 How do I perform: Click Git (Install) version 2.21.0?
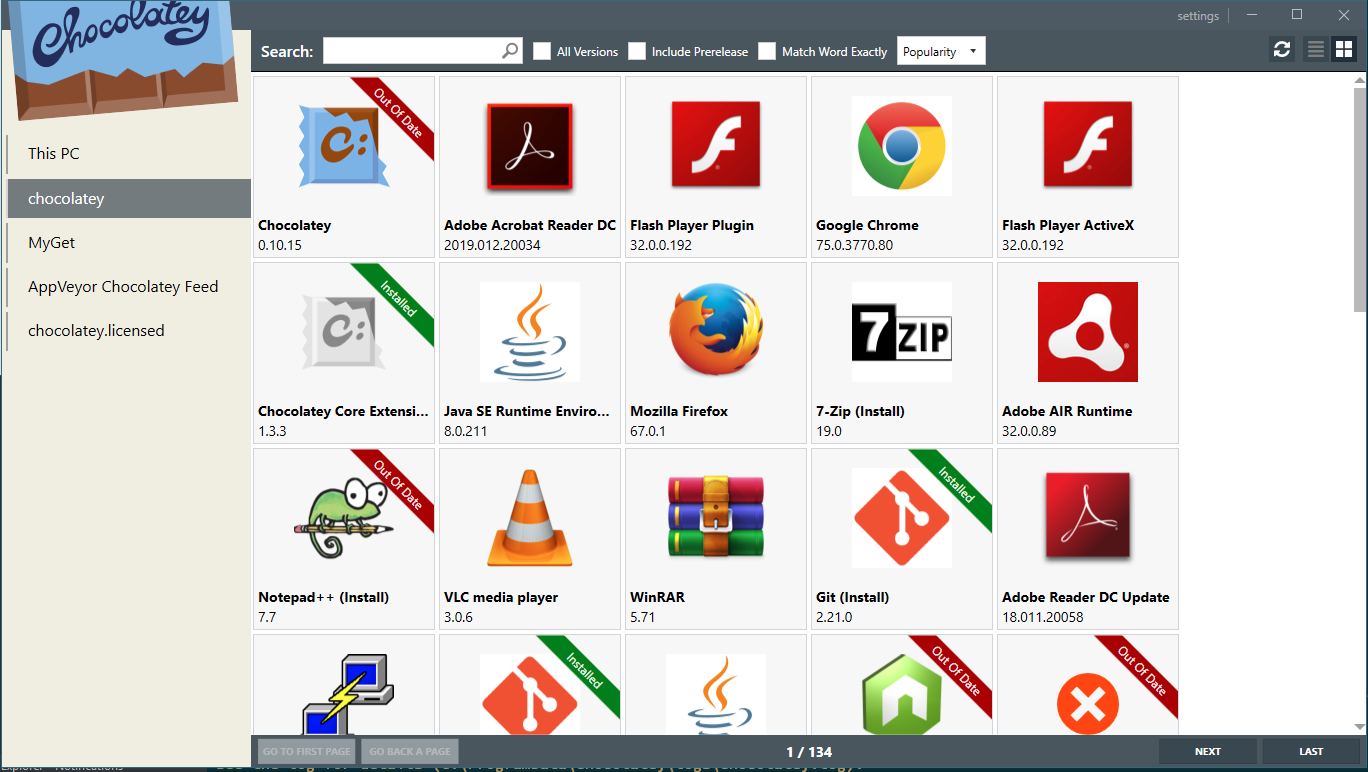click(834, 617)
